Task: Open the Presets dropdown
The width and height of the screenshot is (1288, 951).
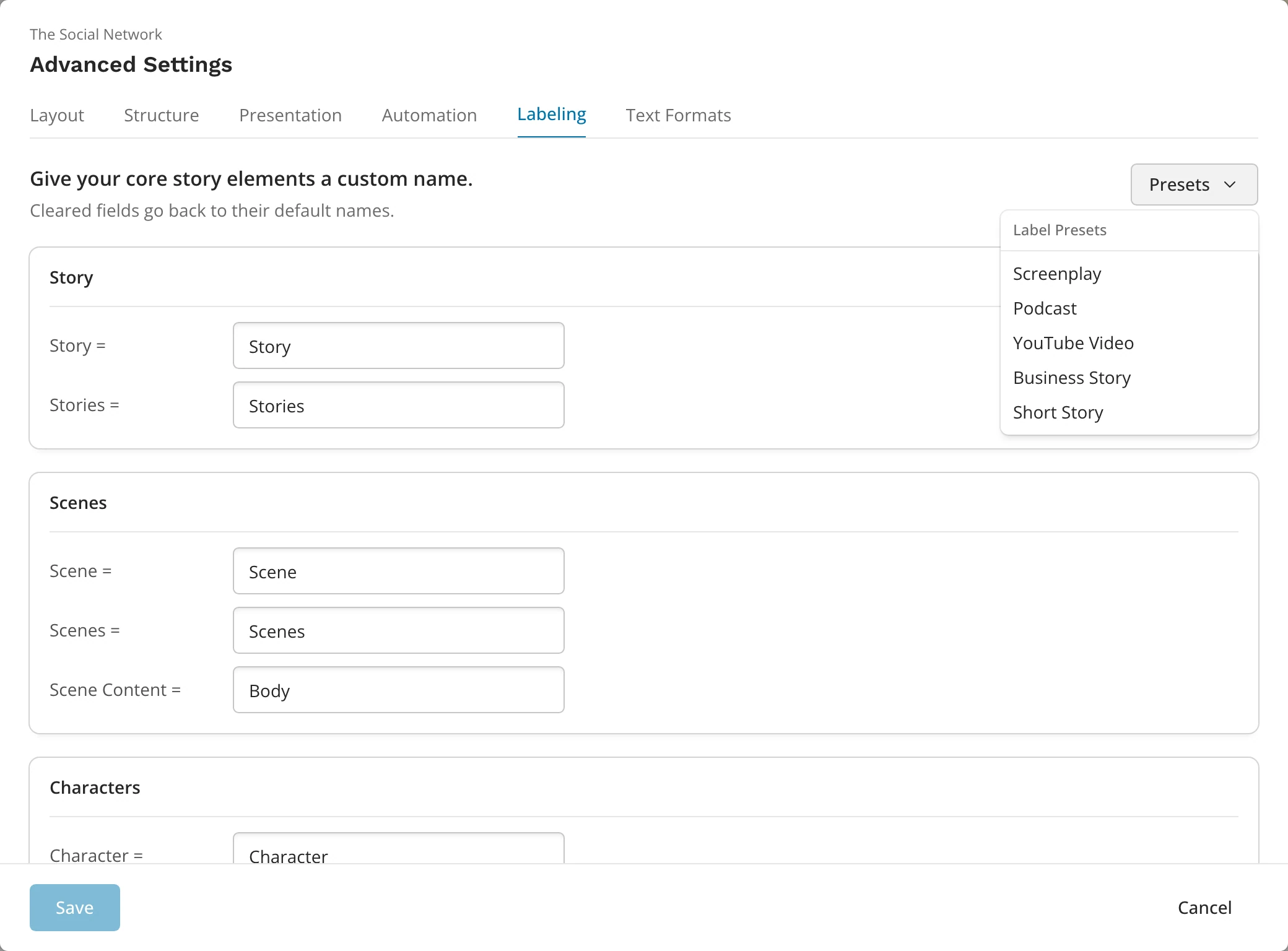Action: point(1194,185)
